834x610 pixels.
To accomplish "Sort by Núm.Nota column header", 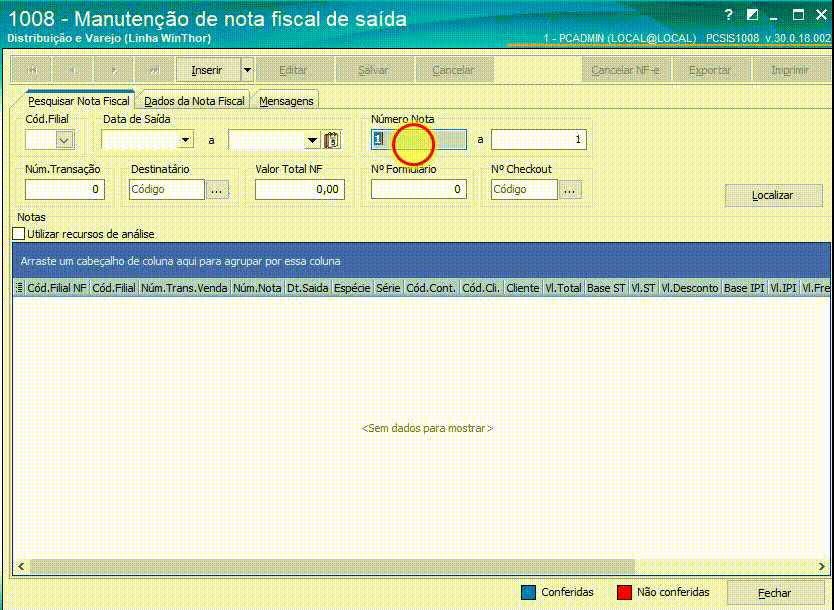I will tap(257, 288).
